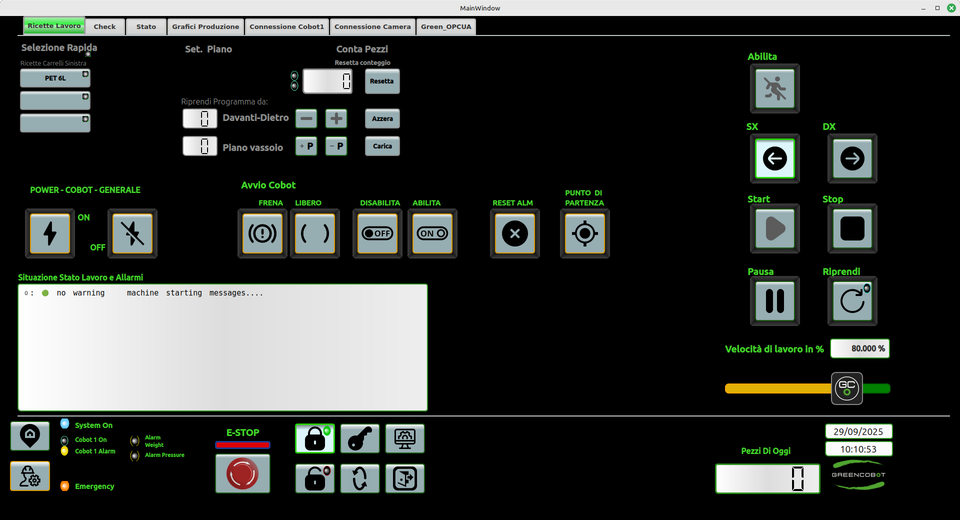Click the green end of the speed slider
Viewport: 960px width, 520px height.
(x=877, y=388)
